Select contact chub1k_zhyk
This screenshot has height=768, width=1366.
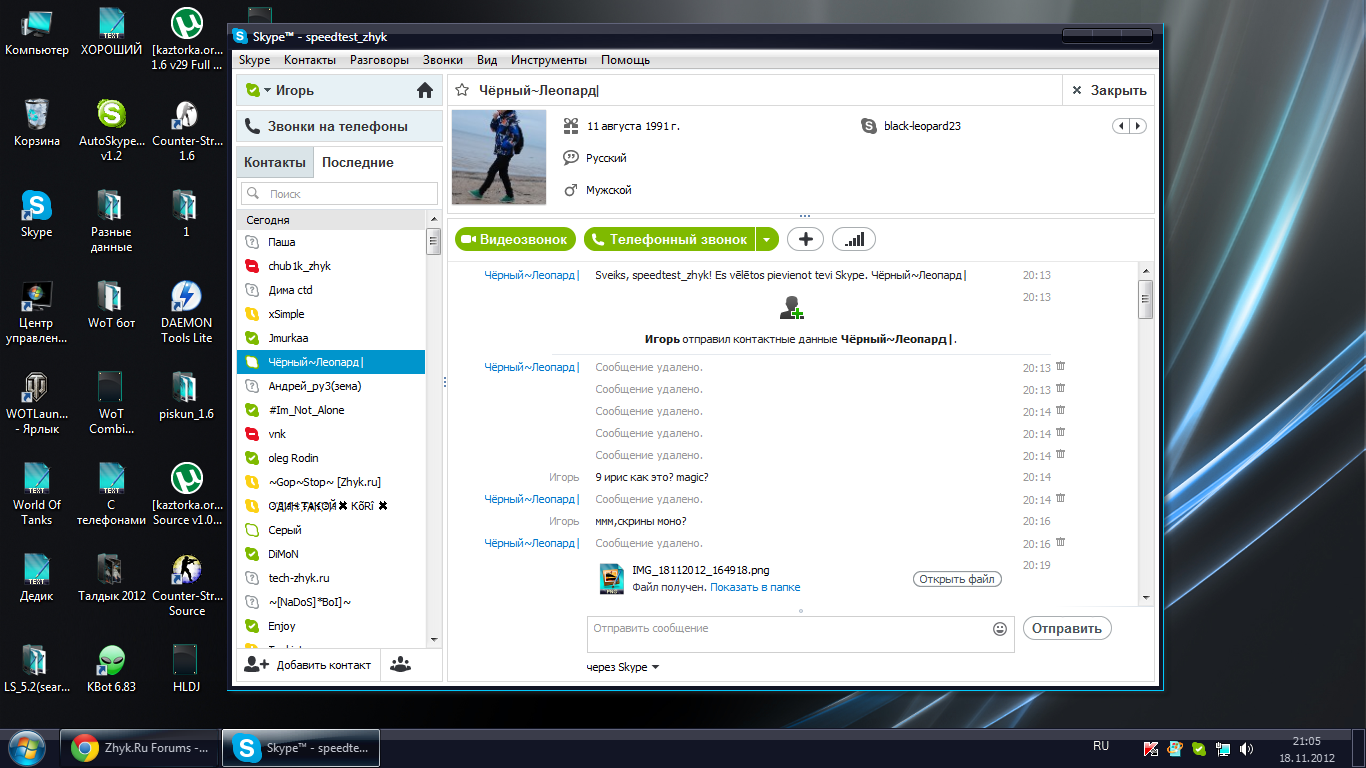(331, 266)
